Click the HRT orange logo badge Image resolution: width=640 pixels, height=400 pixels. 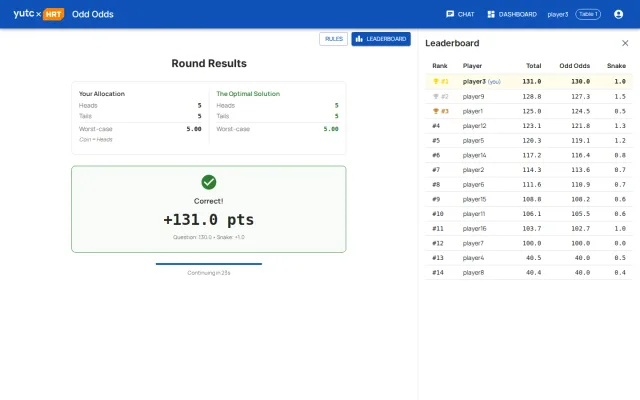[x=53, y=14]
